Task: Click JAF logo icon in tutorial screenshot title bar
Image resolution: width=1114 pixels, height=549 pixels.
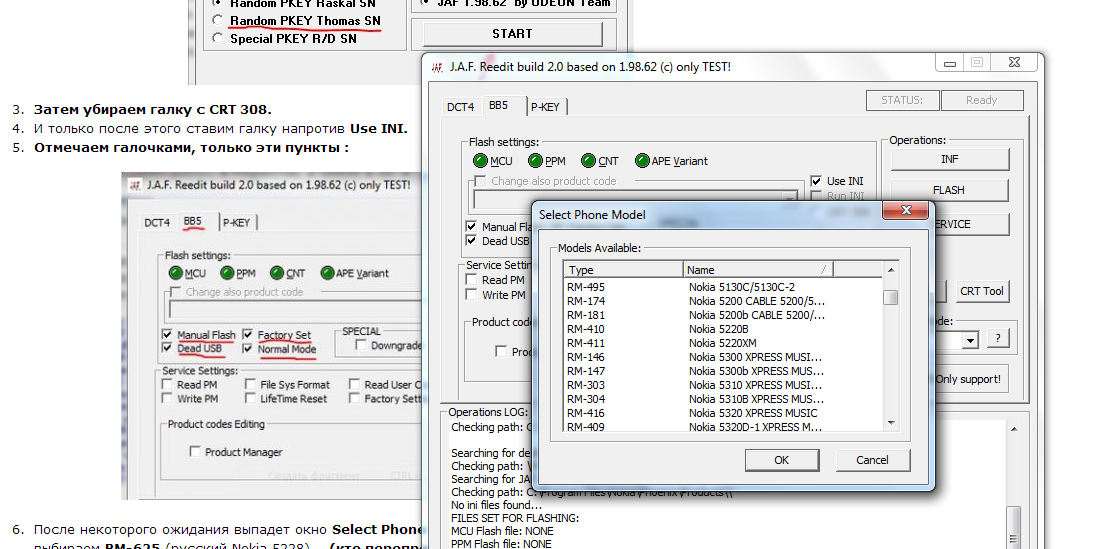Action: click(x=135, y=185)
